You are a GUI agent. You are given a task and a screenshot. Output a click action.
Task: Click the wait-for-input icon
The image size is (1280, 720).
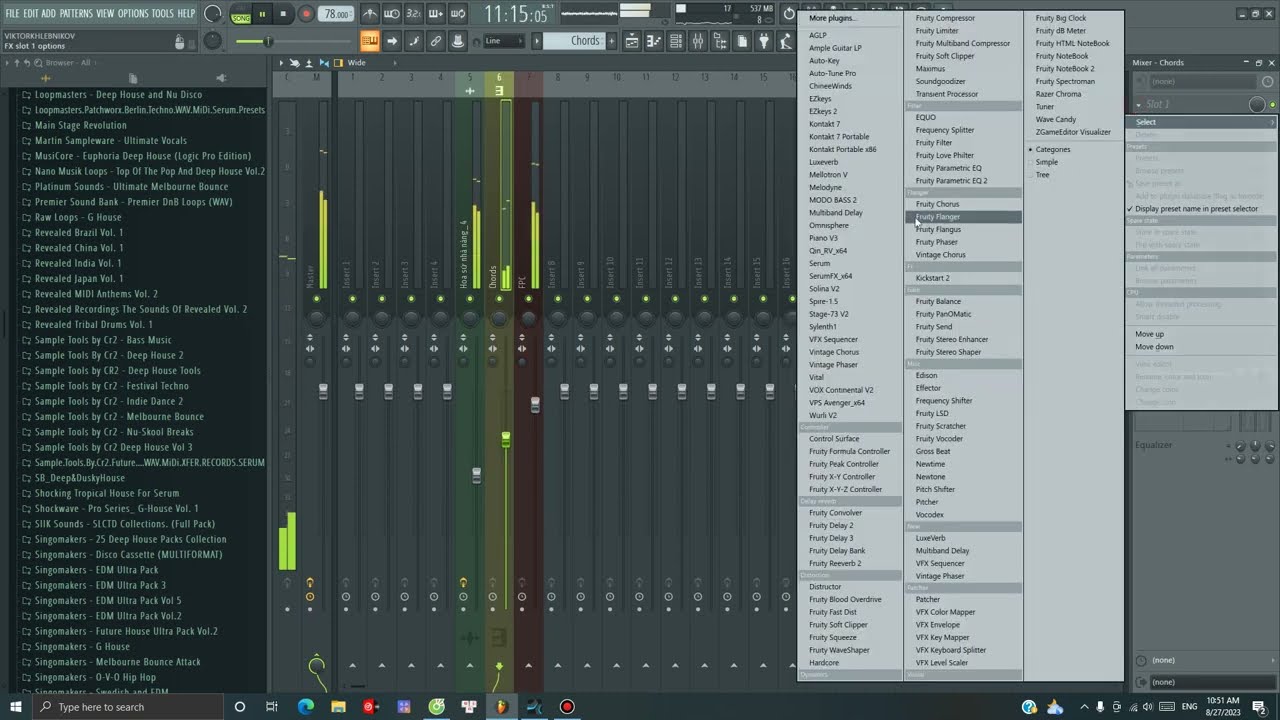[392, 14]
